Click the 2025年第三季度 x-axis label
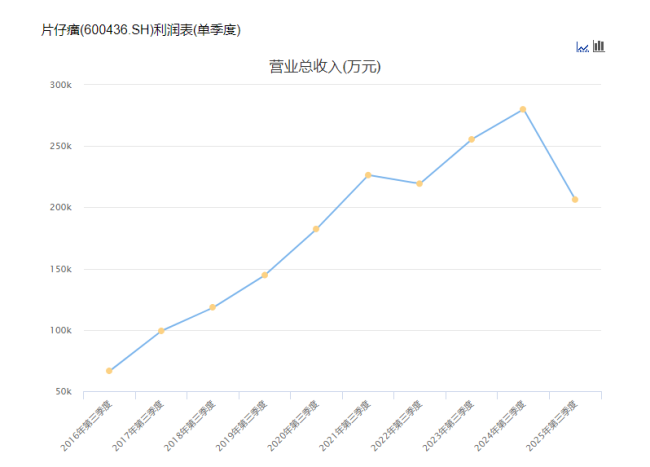 tap(553, 422)
